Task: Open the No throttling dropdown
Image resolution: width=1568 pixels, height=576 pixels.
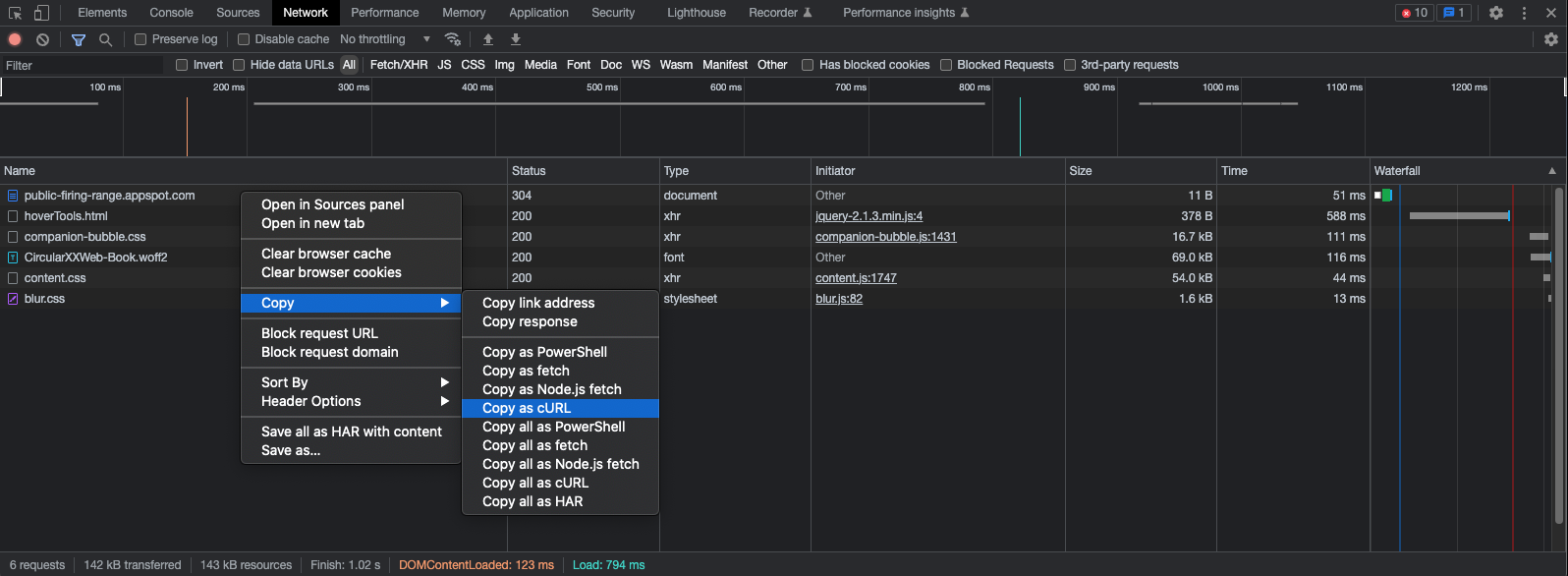Action: (385, 39)
